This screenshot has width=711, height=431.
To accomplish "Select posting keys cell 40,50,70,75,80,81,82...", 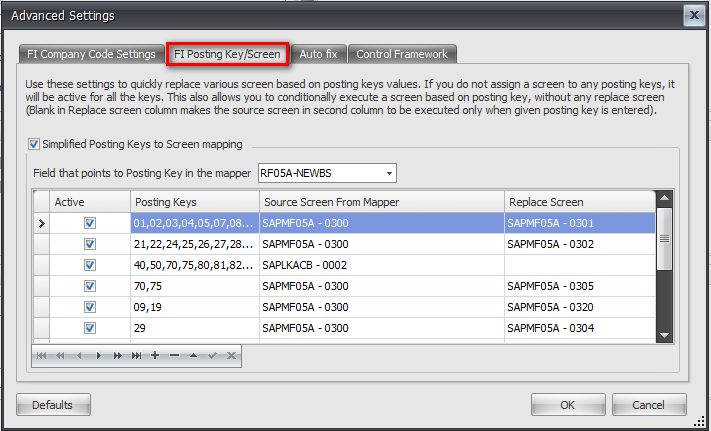I will [x=195, y=265].
